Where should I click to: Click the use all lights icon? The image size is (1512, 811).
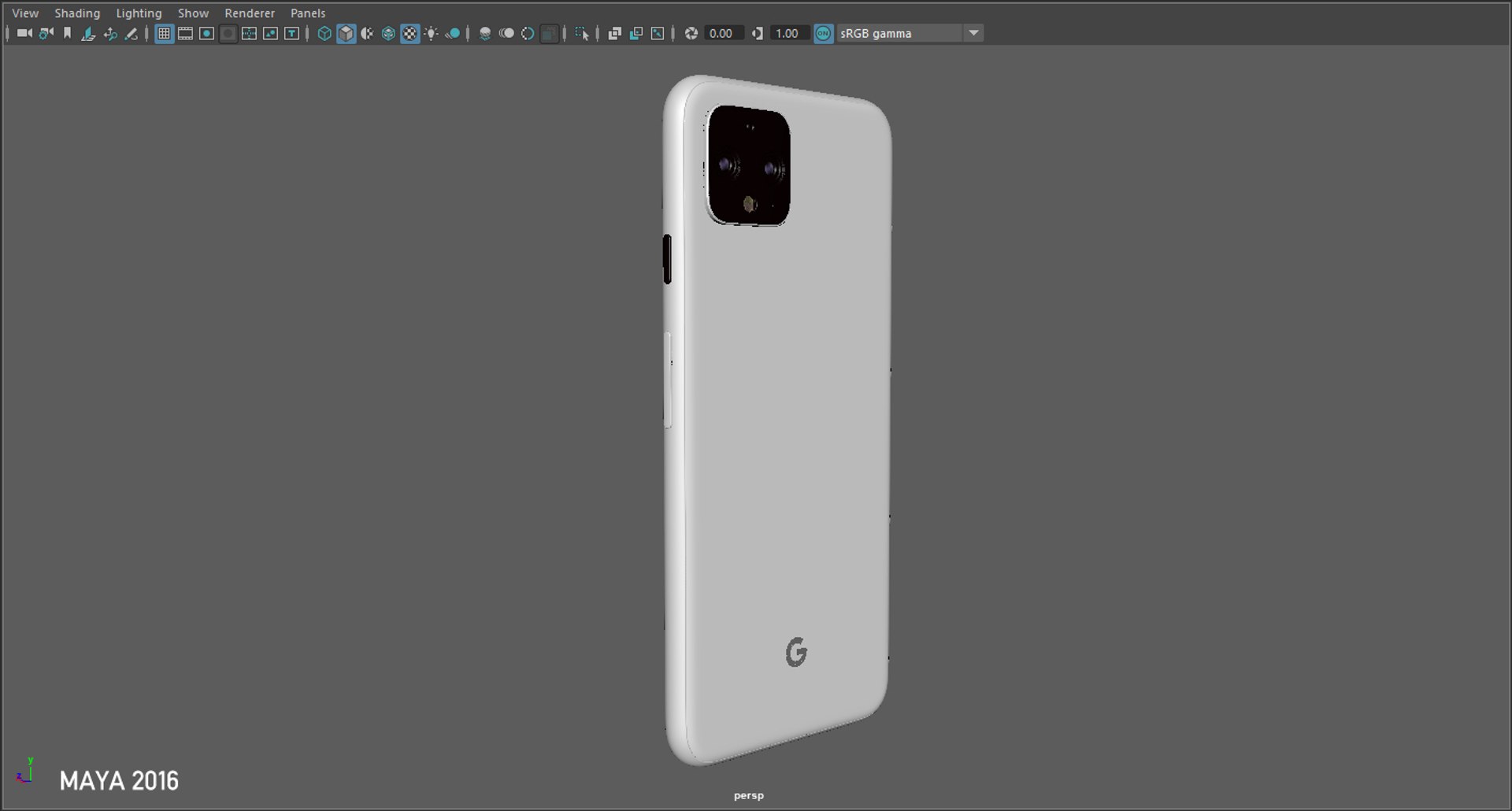tap(431, 33)
